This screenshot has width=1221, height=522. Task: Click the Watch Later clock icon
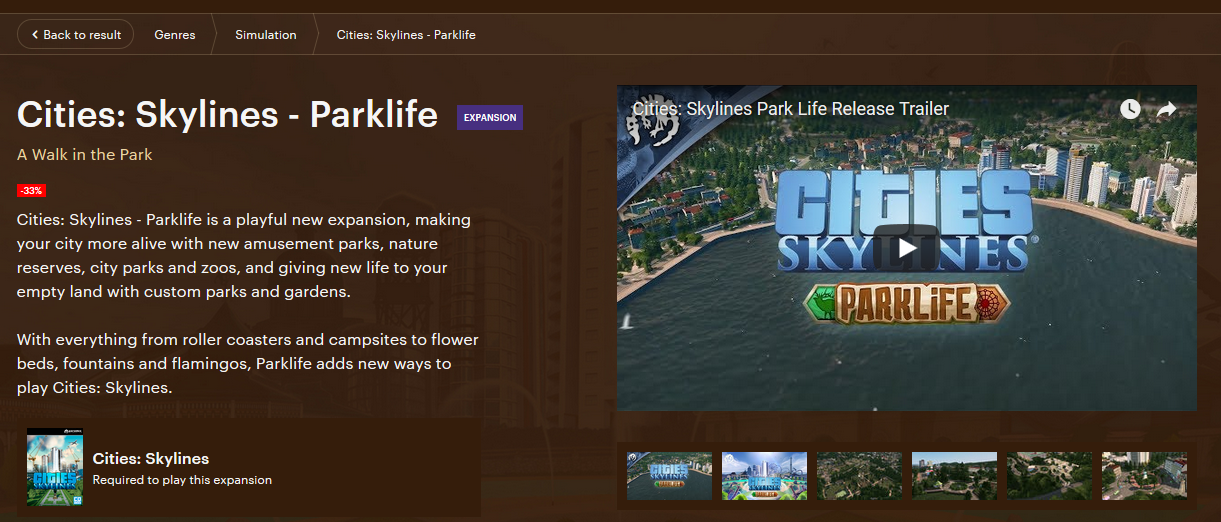click(x=1130, y=109)
